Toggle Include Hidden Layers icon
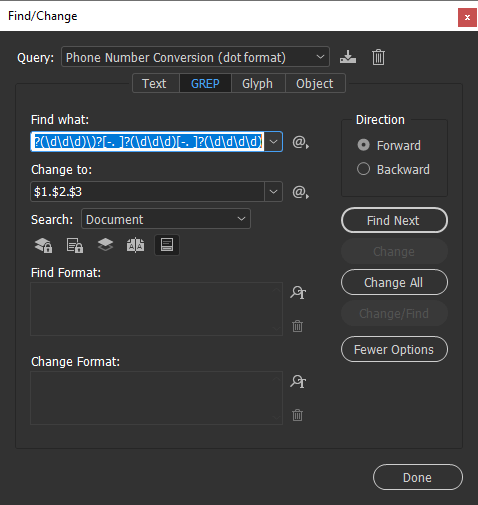This screenshot has width=478, height=505. click(x=105, y=245)
